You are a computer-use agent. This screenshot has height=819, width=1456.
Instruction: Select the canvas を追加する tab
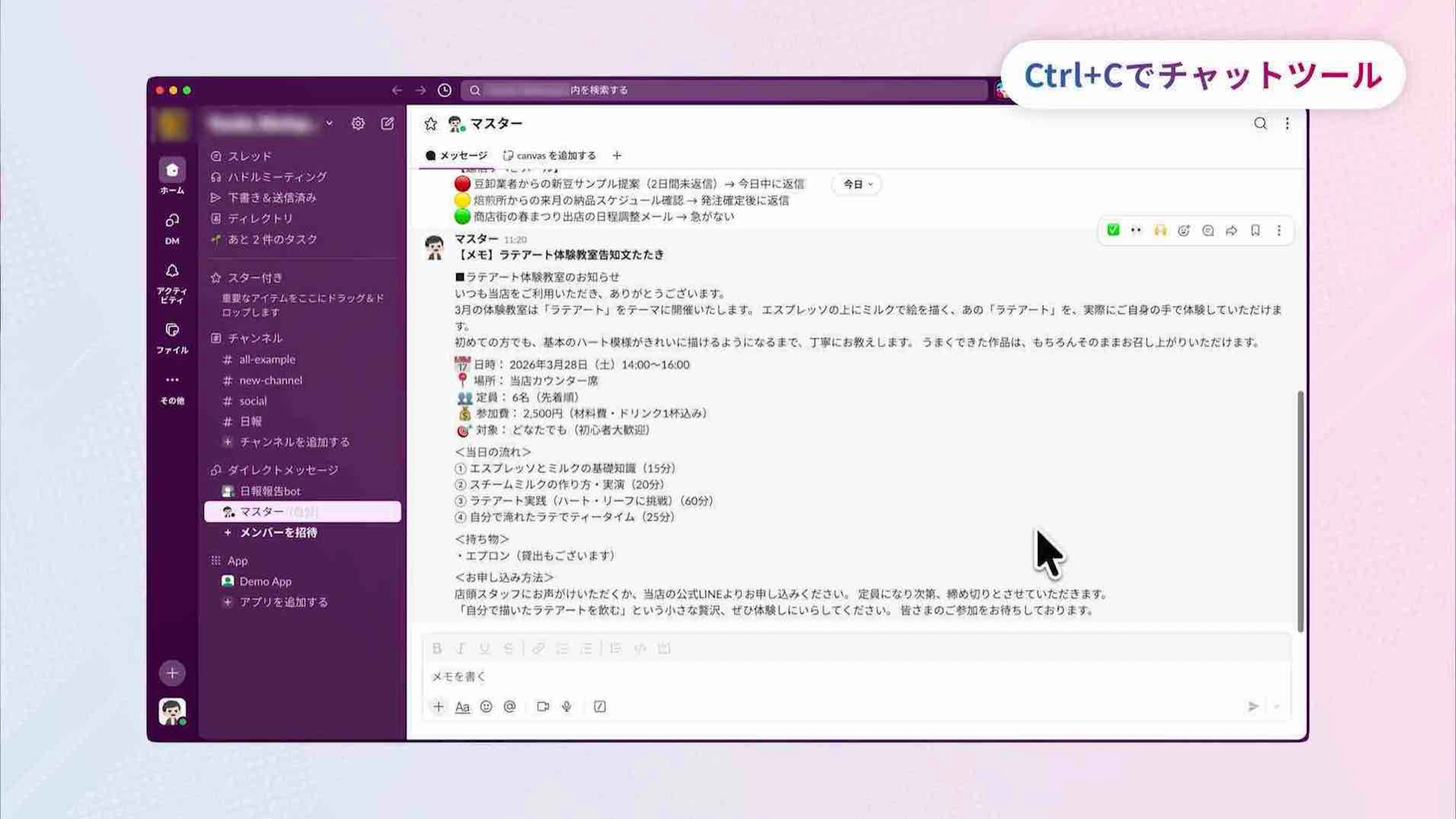549,156
